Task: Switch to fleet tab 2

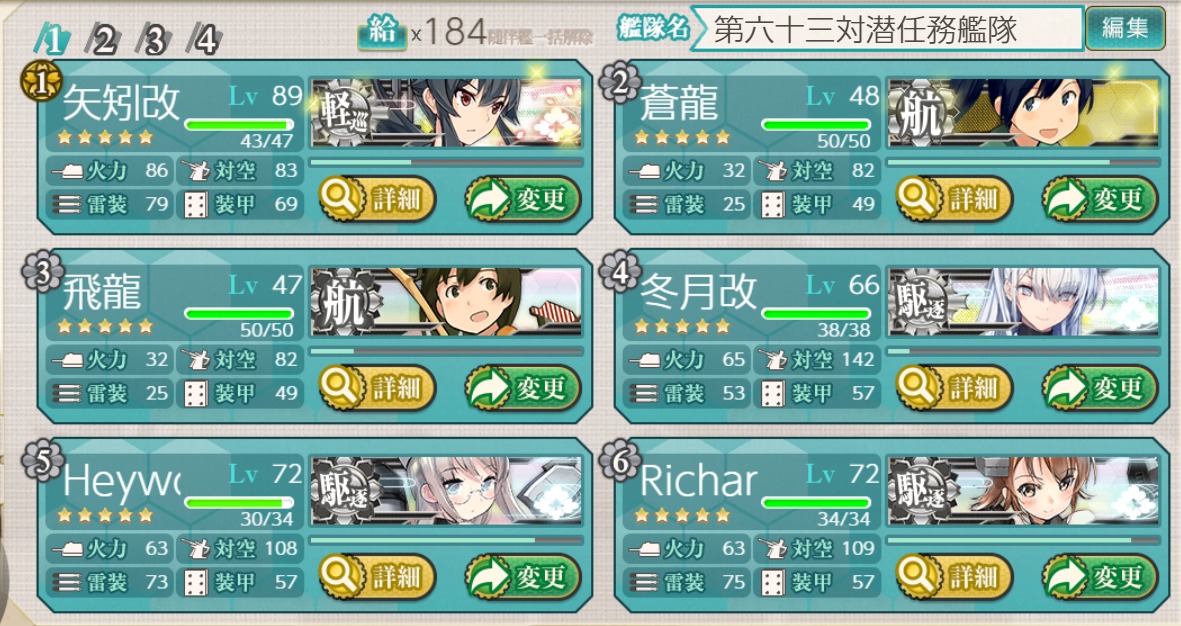Action: click(x=103, y=38)
